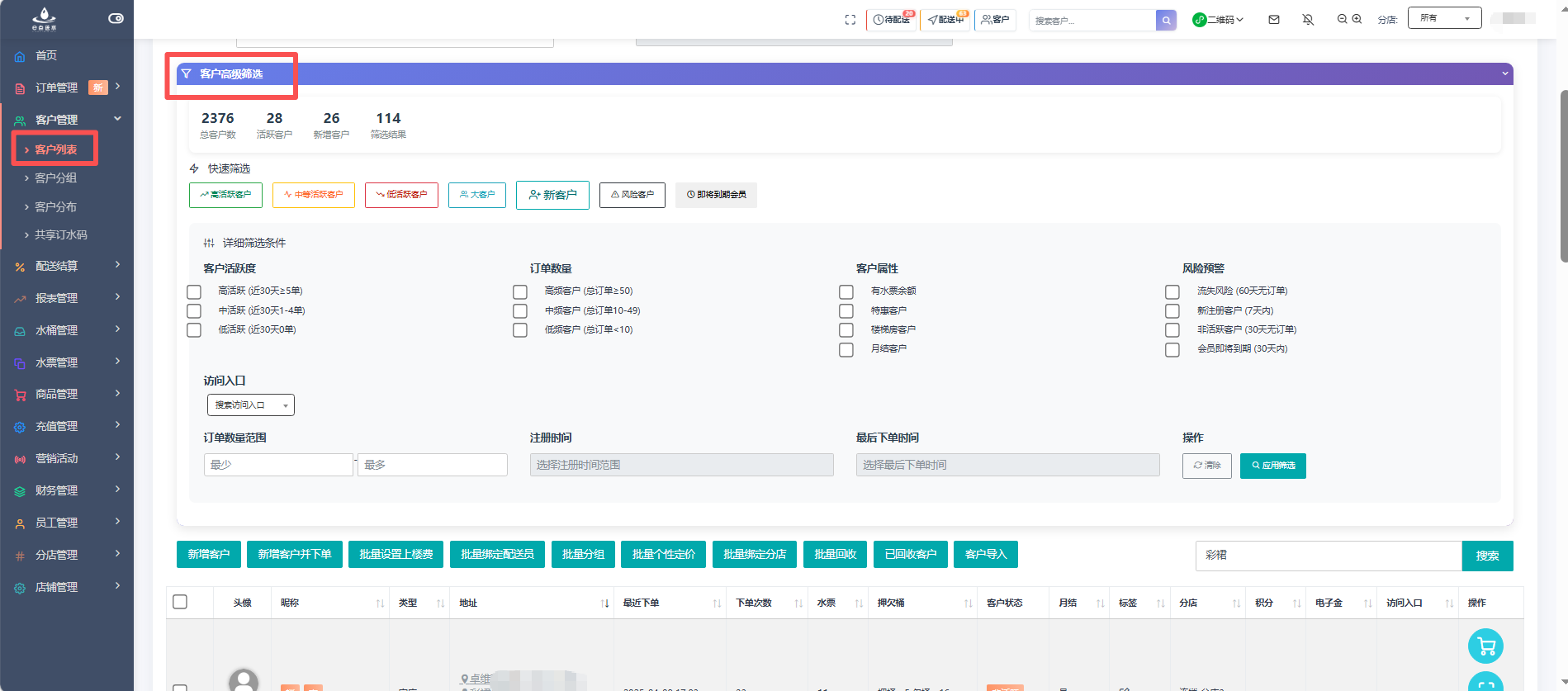Tick 流失风险 (60天无订单) checkbox
The image size is (1568, 691).
(1172, 291)
